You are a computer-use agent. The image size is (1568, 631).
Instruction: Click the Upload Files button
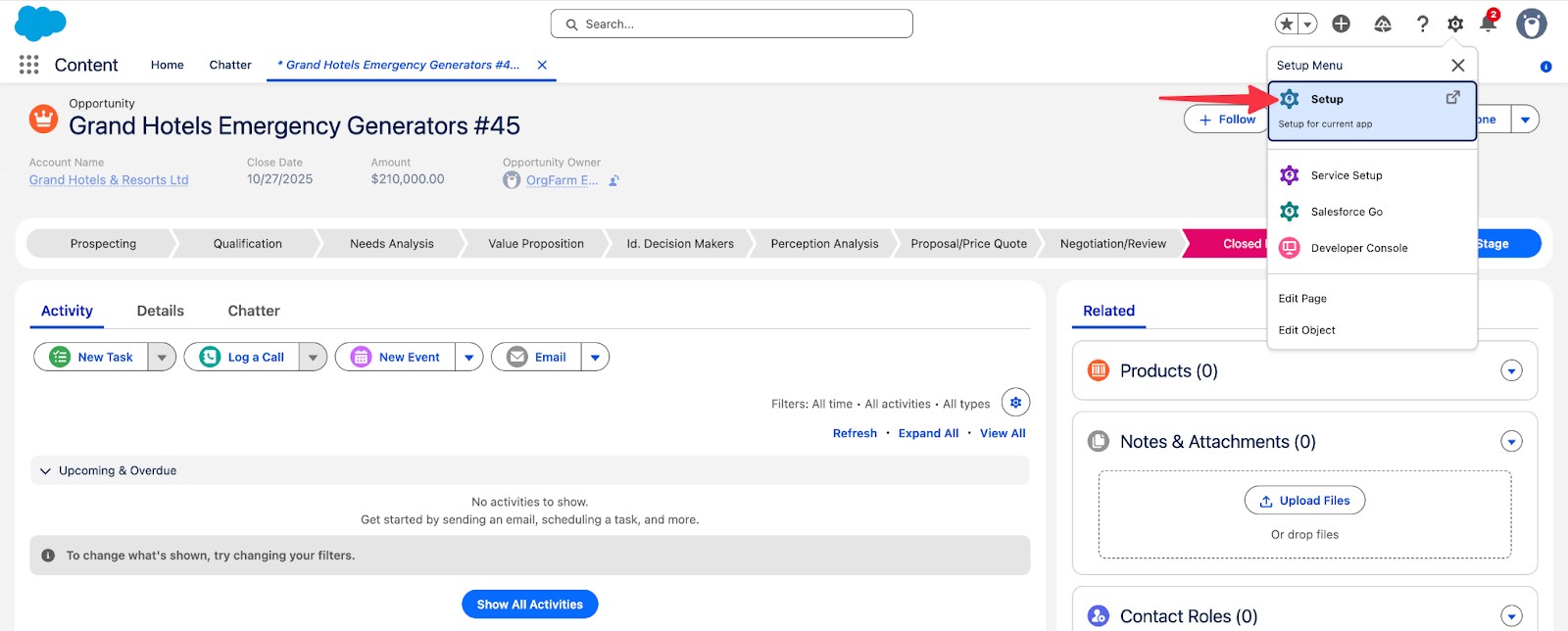[1304, 501]
